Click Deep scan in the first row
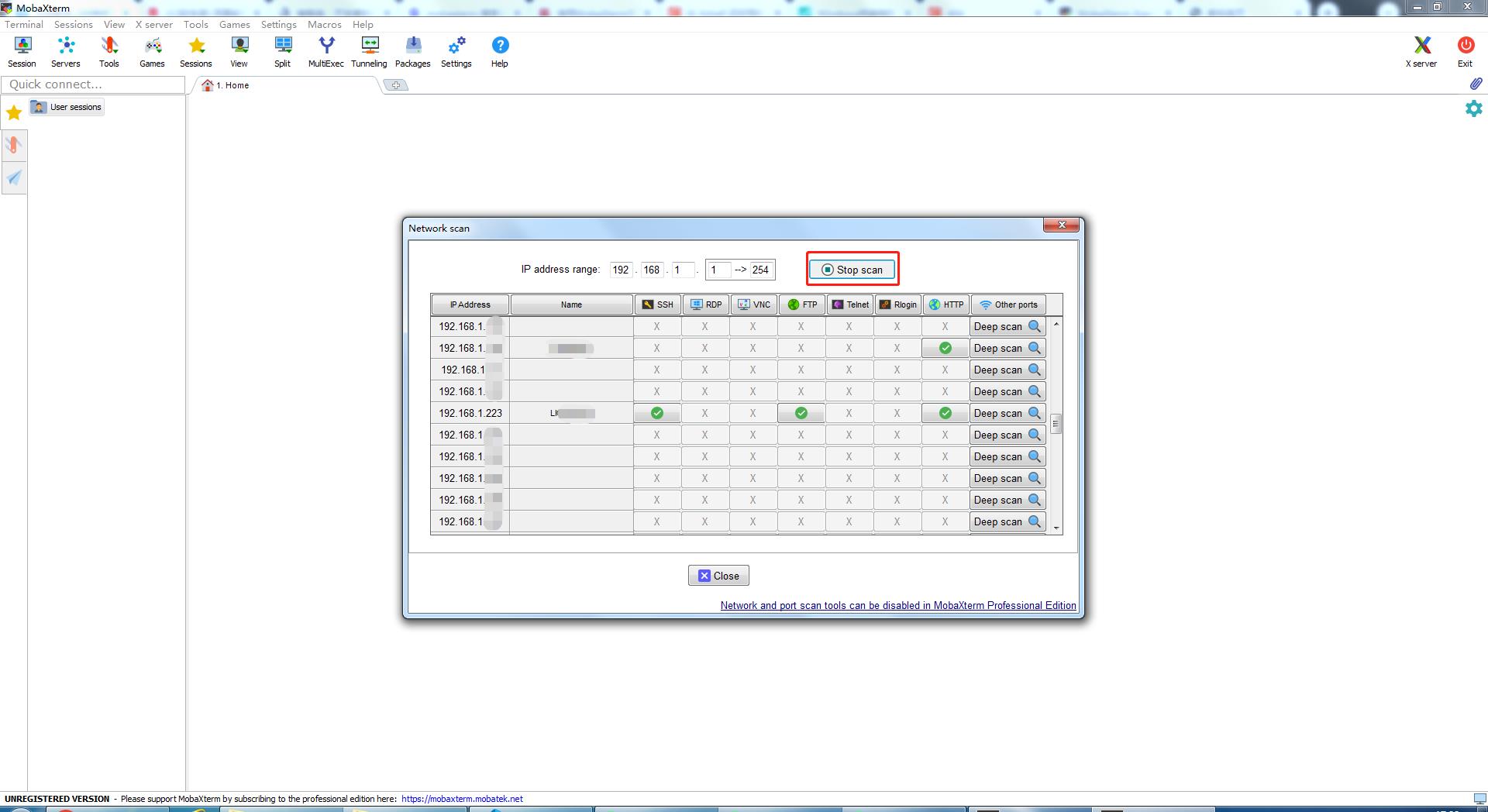The image size is (1488, 812). point(1007,326)
